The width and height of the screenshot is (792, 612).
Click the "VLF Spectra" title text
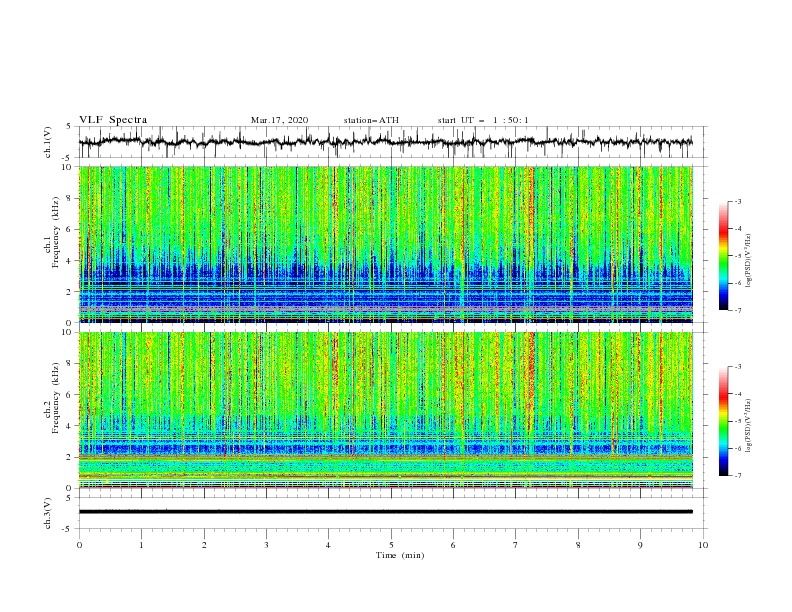(113, 120)
